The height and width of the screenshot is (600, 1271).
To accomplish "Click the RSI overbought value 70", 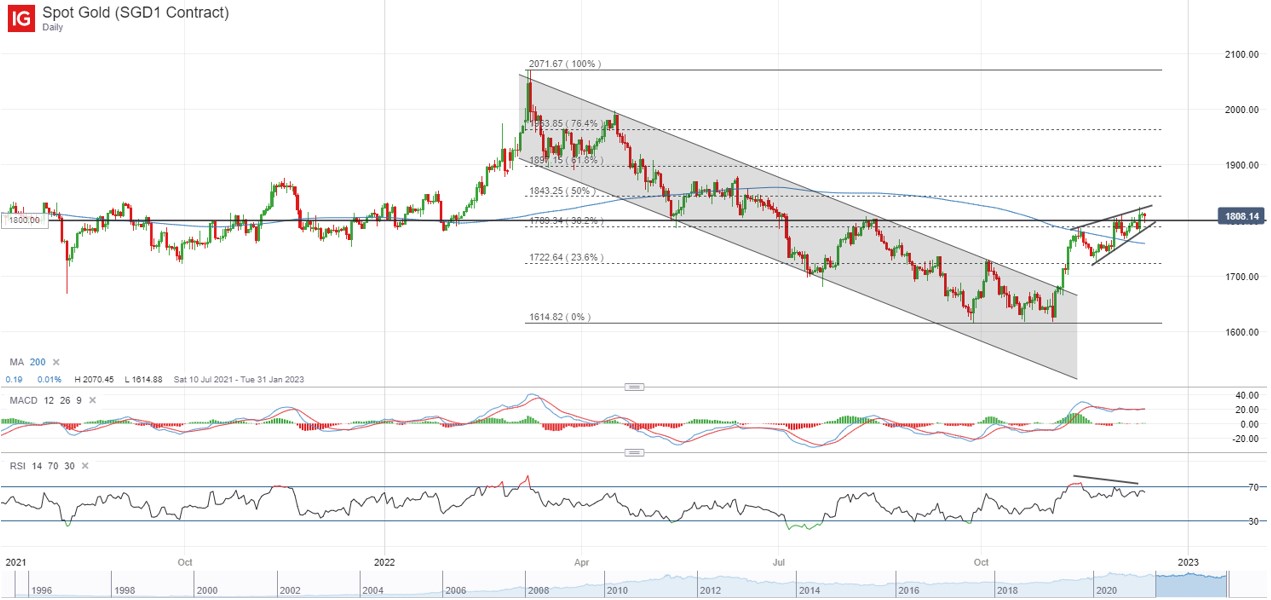I will [51, 466].
